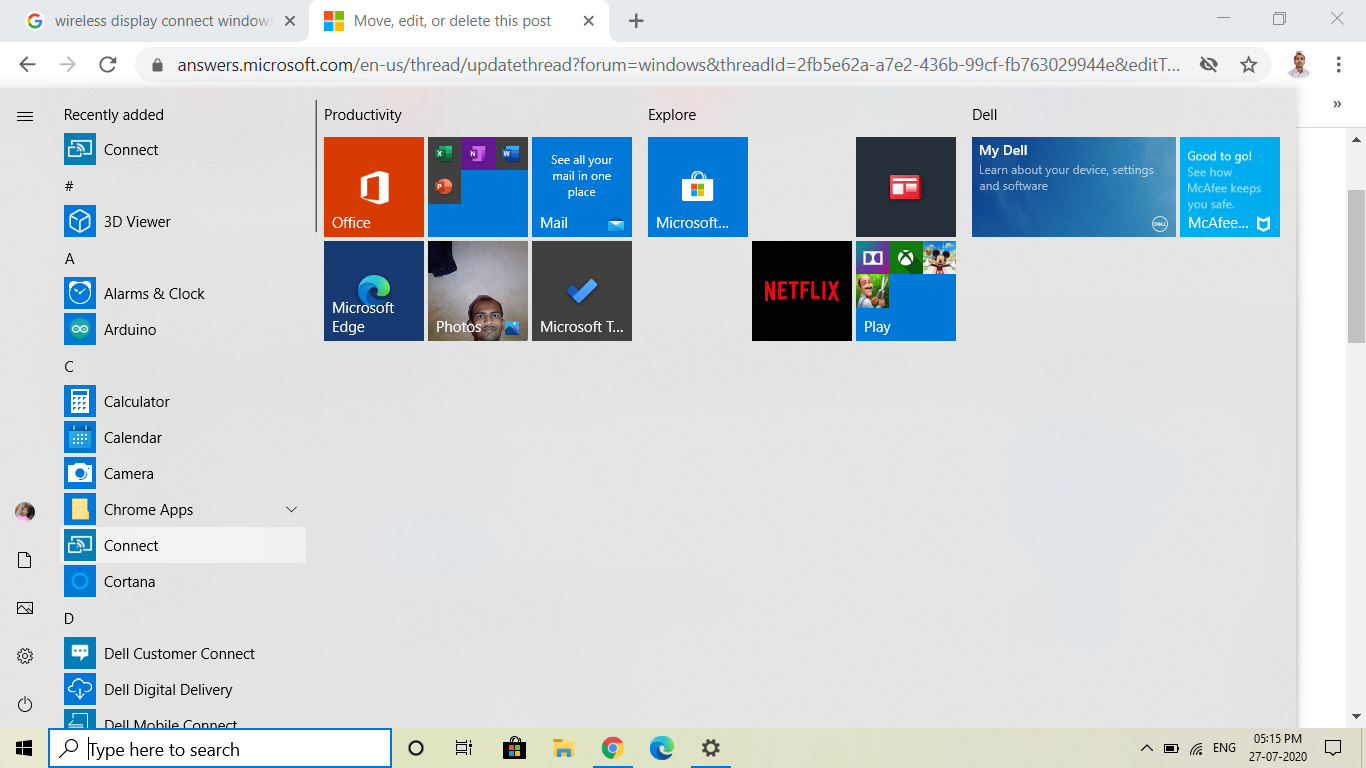The width and height of the screenshot is (1366, 768).
Task: Go back in Chrome
Action: point(27,64)
